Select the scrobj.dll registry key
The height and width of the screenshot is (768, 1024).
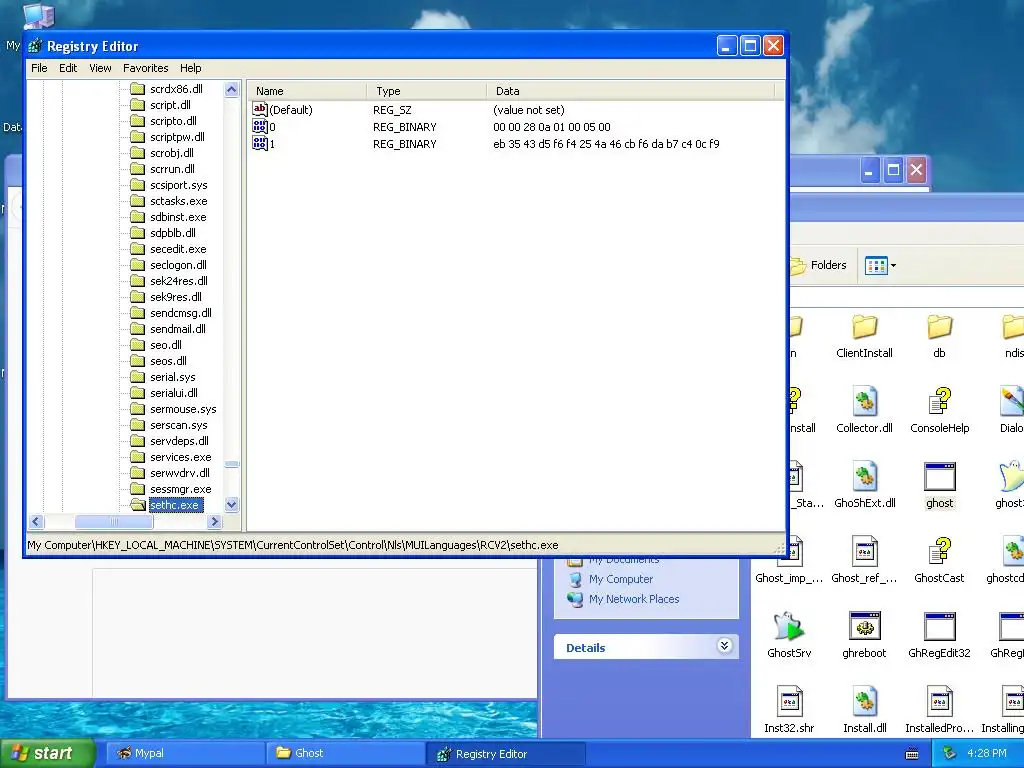click(x=172, y=153)
